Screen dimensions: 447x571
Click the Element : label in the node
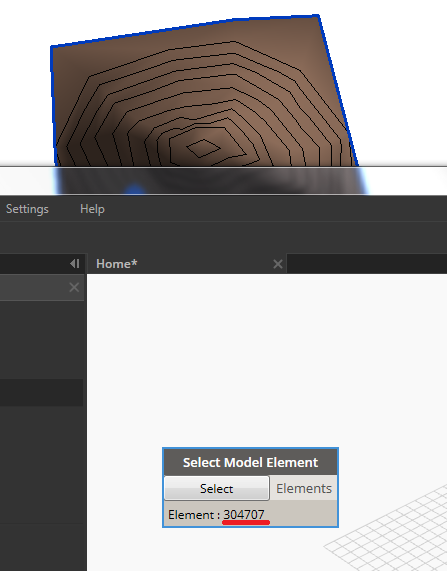[x=194, y=515]
